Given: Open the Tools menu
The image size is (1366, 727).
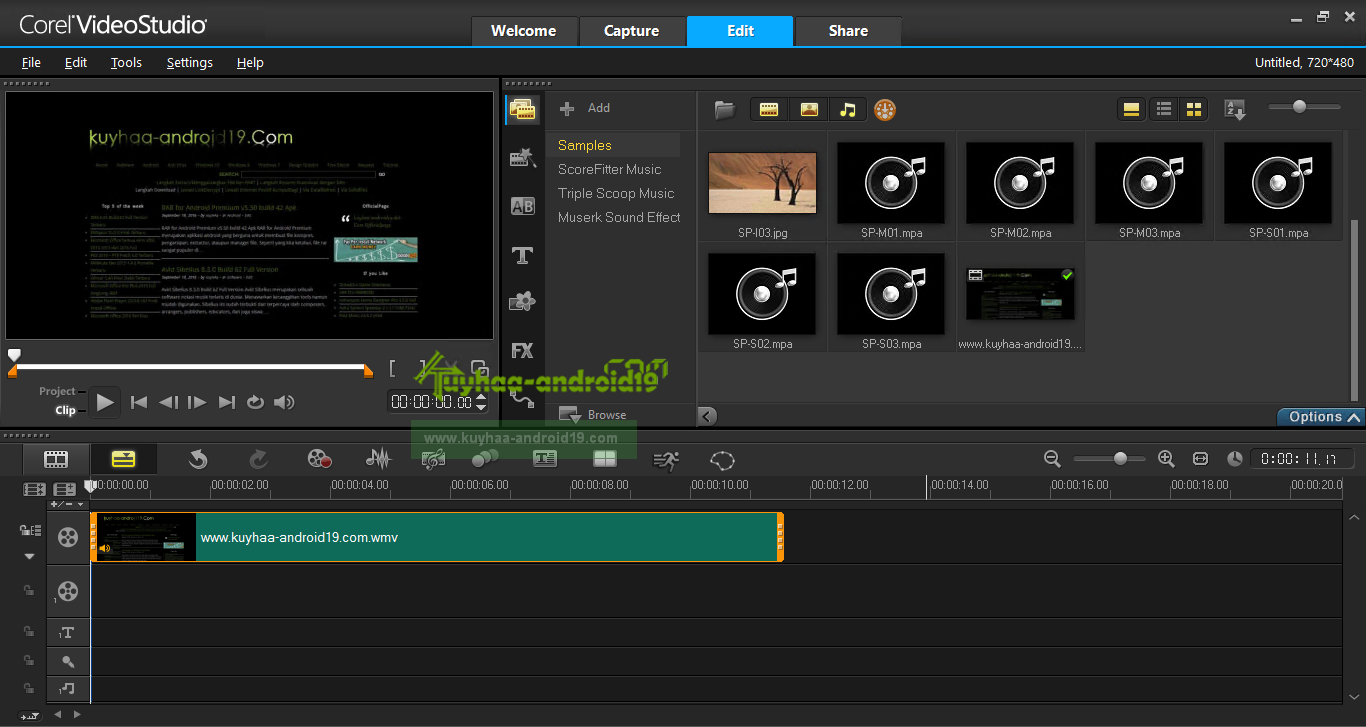Looking at the screenshot, I should click(126, 62).
